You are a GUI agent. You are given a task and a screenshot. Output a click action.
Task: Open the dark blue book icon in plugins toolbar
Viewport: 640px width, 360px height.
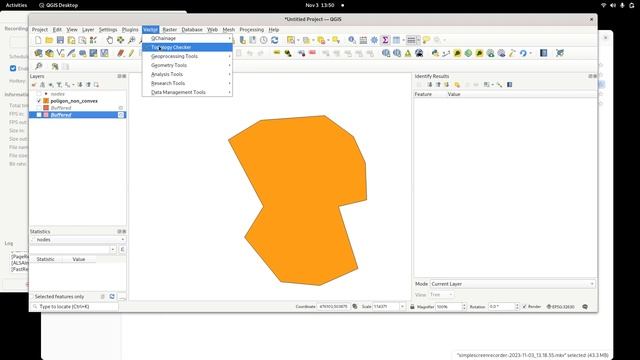pos(543,53)
